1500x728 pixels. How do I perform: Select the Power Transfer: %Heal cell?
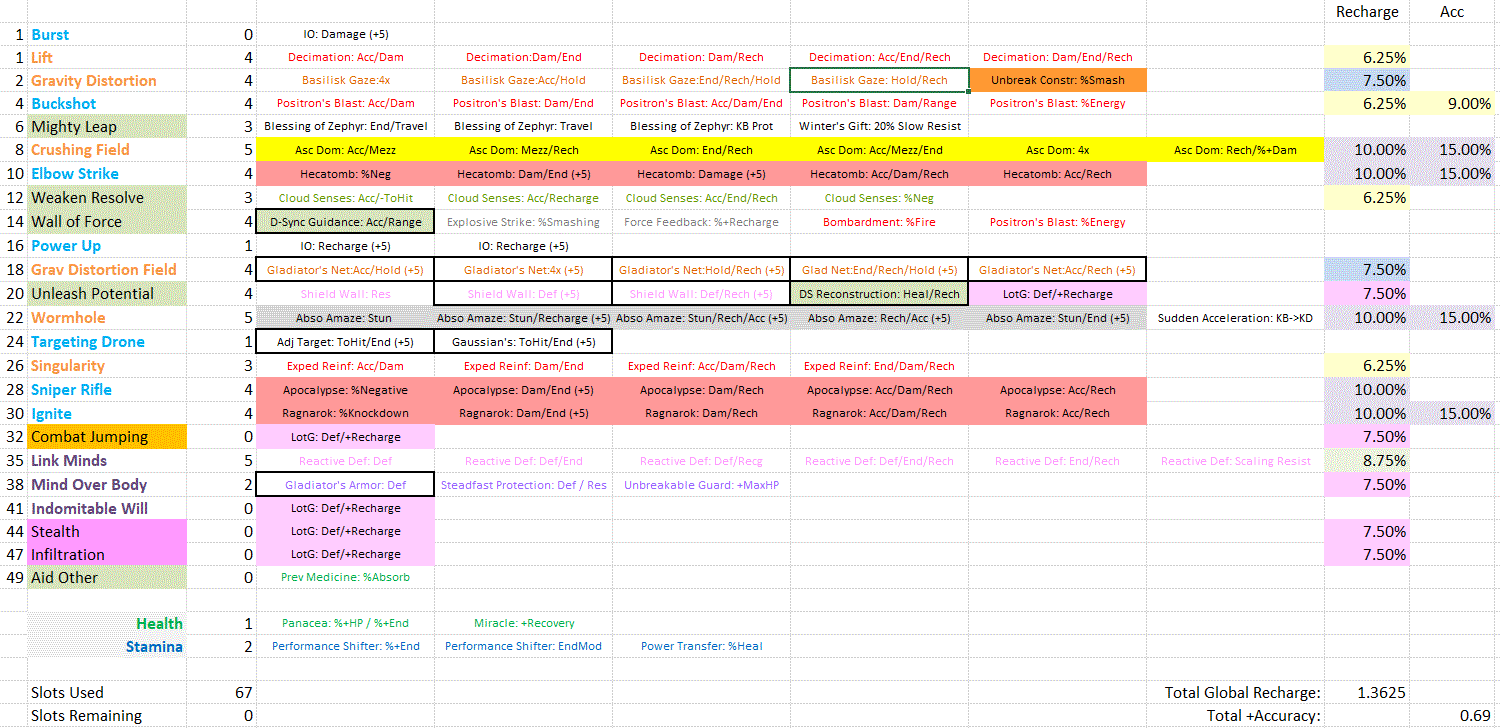click(x=701, y=646)
